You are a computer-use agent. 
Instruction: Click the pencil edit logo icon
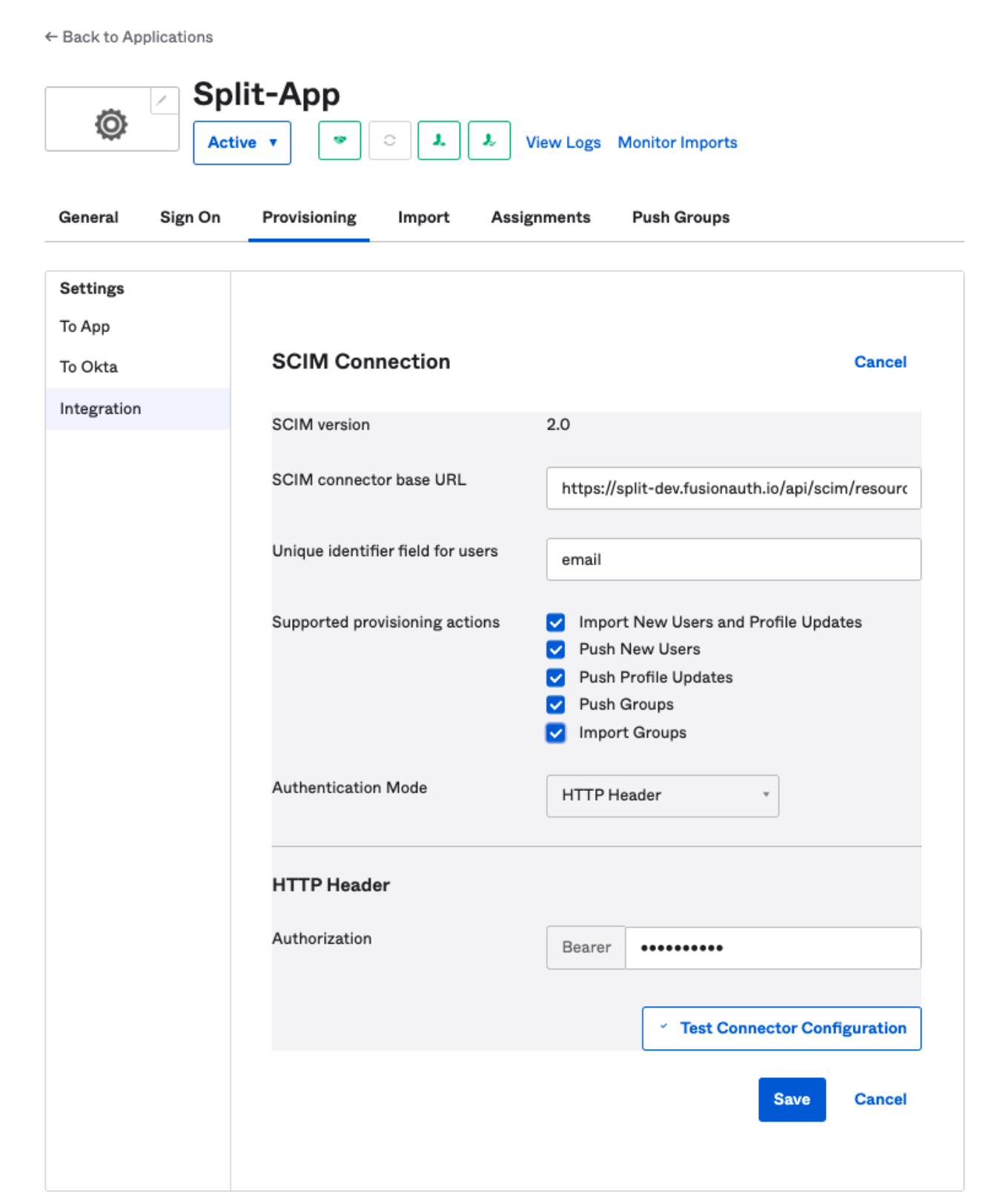(162, 101)
